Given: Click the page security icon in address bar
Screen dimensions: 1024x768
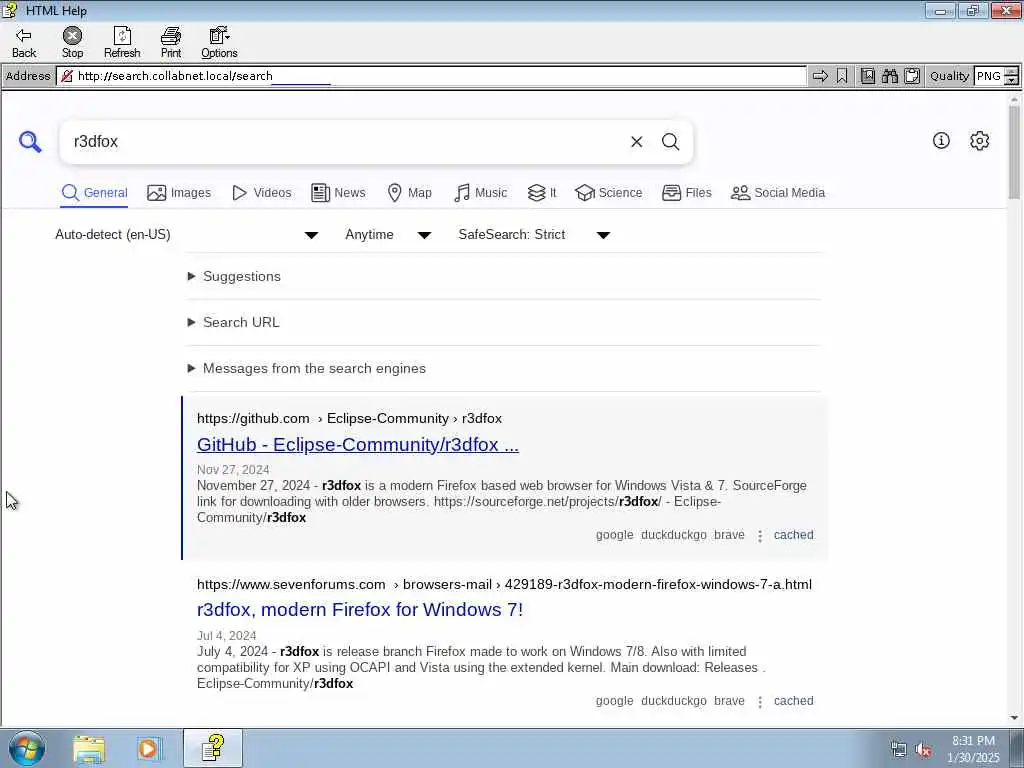Looking at the screenshot, I should click(67, 76).
